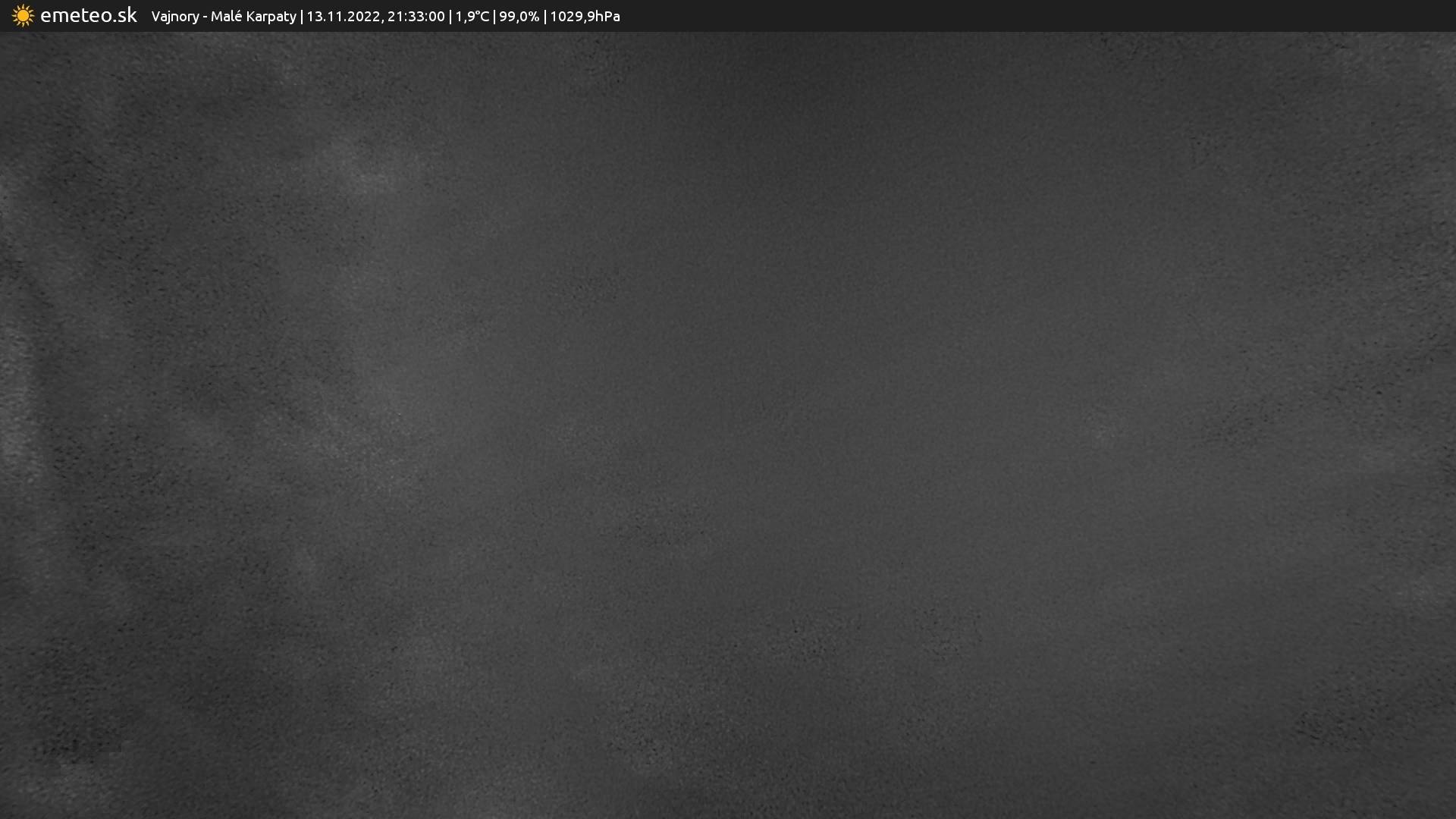The image size is (1456, 819).
Task: Click the date 13.11.2022
Action: coord(343,17)
